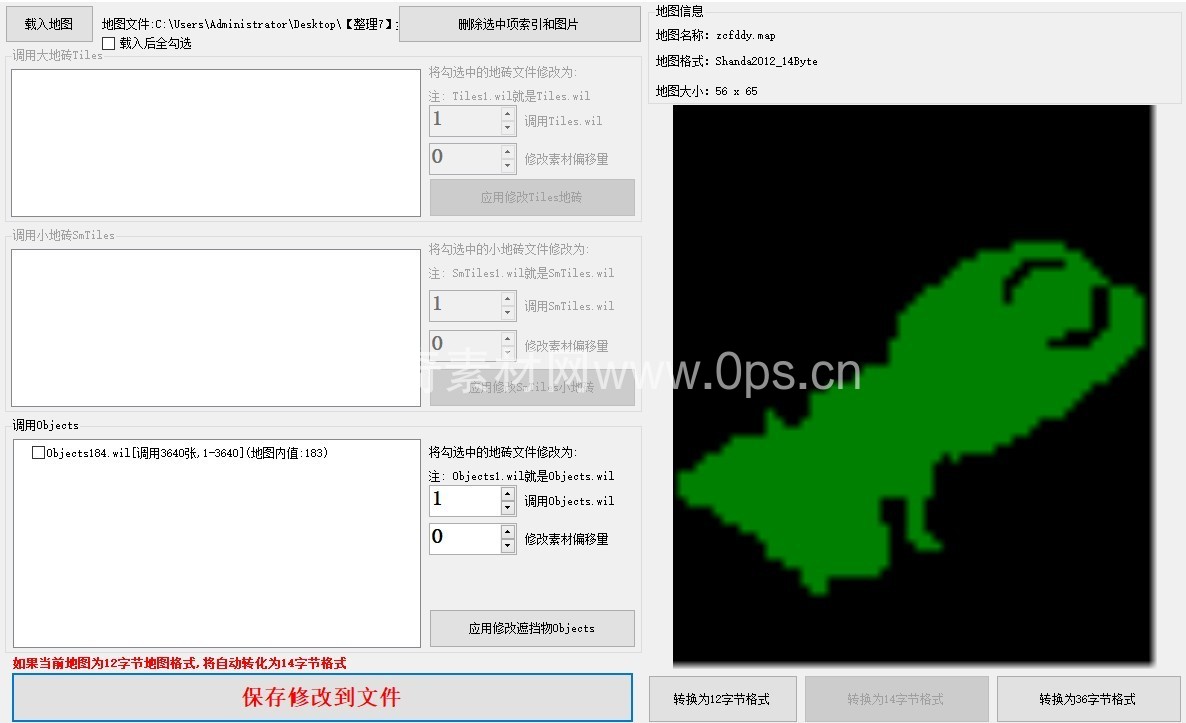Image resolution: width=1186 pixels, height=723 pixels.
Task: Convert map with 转换为36字节格式 button
Action: [1087, 699]
